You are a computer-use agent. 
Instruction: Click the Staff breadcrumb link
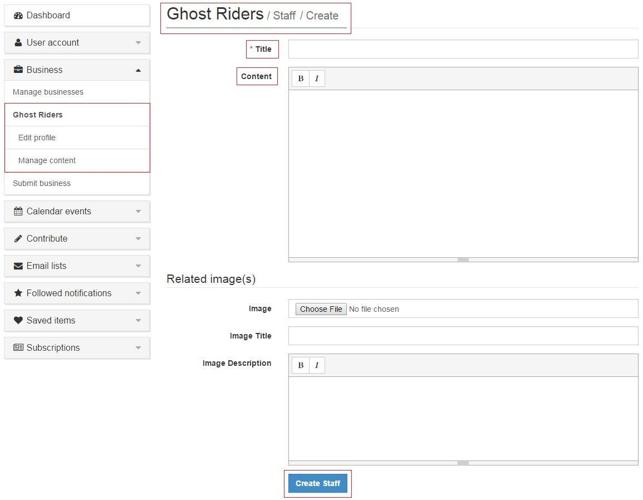pyautogui.click(x=284, y=16)
